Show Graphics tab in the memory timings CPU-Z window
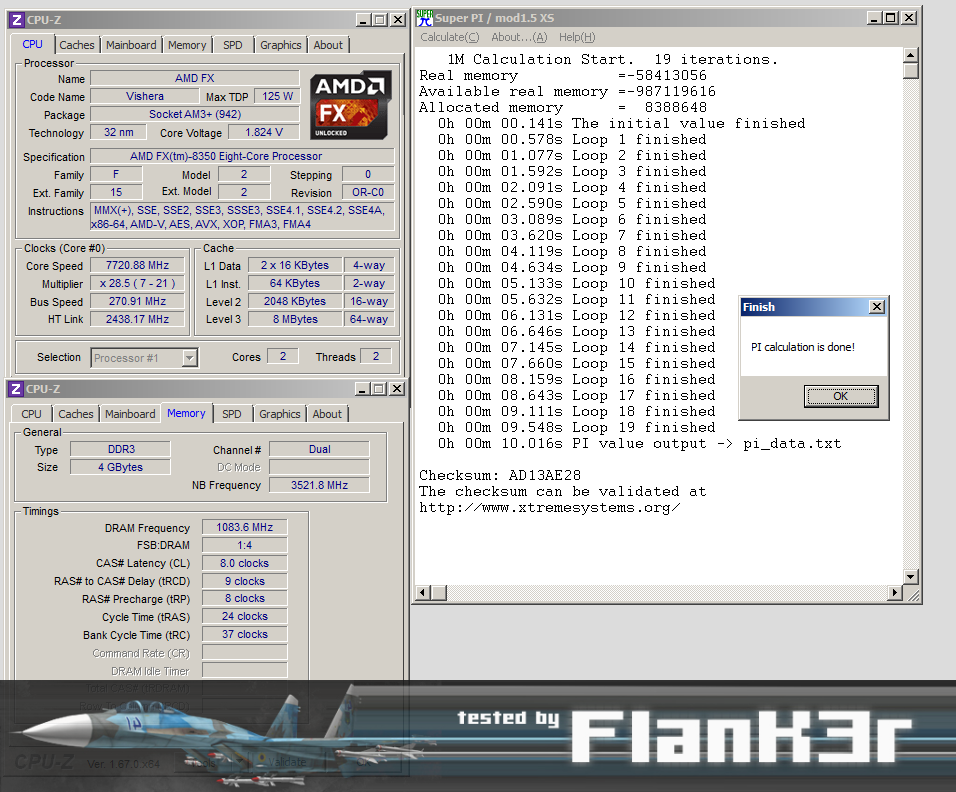Screen dimensions: 956x792 pos(279,414)
